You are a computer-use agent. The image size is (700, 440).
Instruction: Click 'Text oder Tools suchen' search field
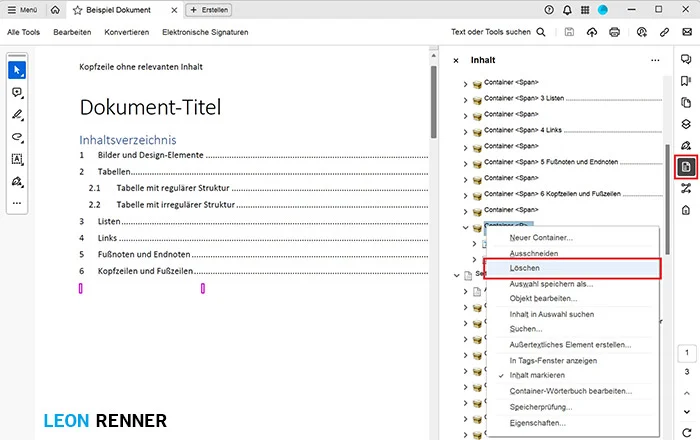coord(498,32)
